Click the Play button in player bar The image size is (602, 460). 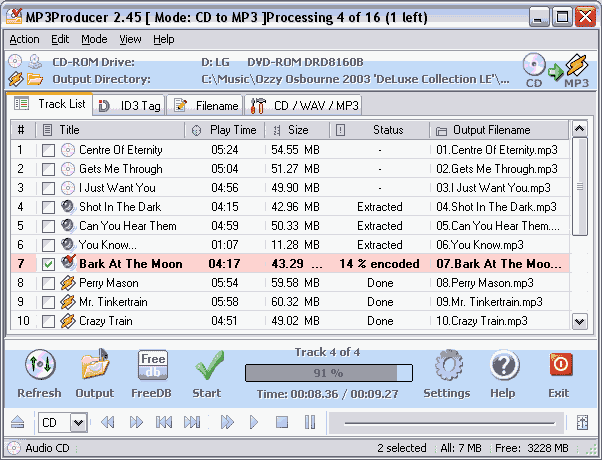pyautogui.click(x=253, y=422)
